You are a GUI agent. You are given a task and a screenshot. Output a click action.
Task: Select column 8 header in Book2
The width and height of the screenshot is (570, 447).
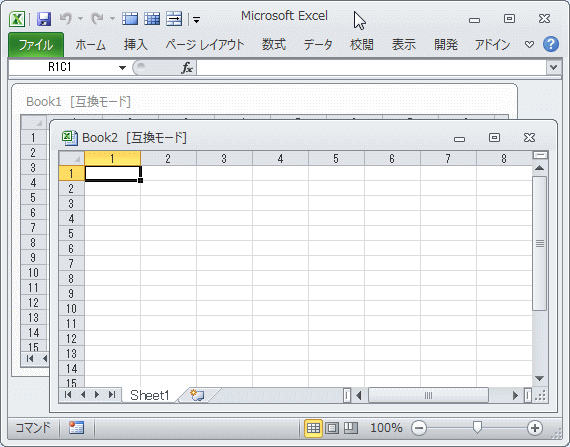click(504, 159)
